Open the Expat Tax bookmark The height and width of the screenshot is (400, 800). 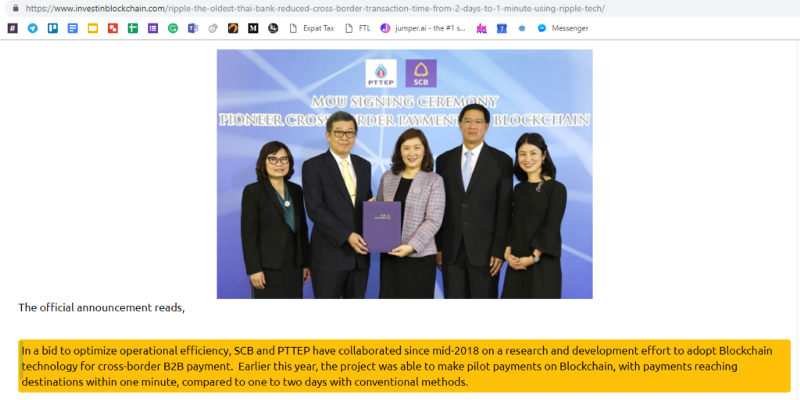[312, 29]
